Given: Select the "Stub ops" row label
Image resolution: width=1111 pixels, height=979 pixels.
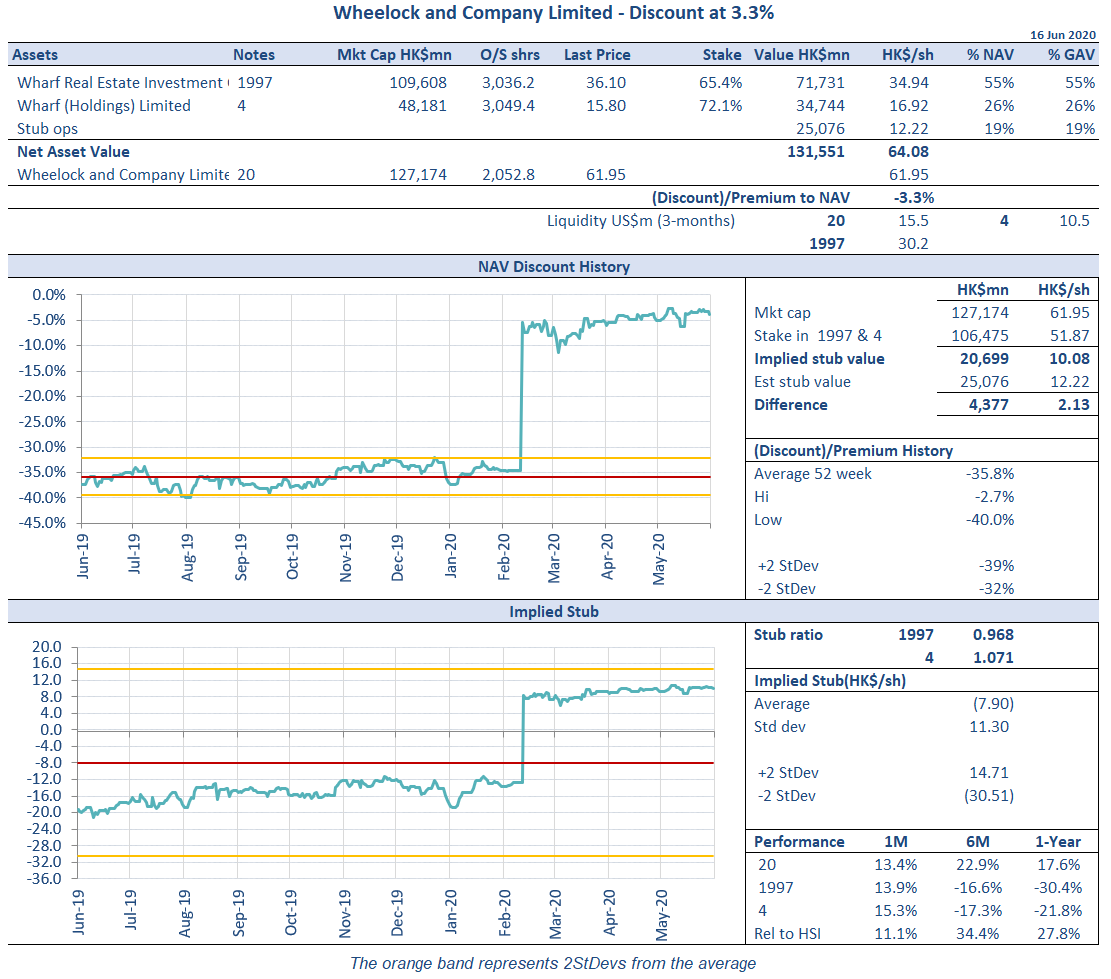Looking at the screenshot, I should click(47, 129).
